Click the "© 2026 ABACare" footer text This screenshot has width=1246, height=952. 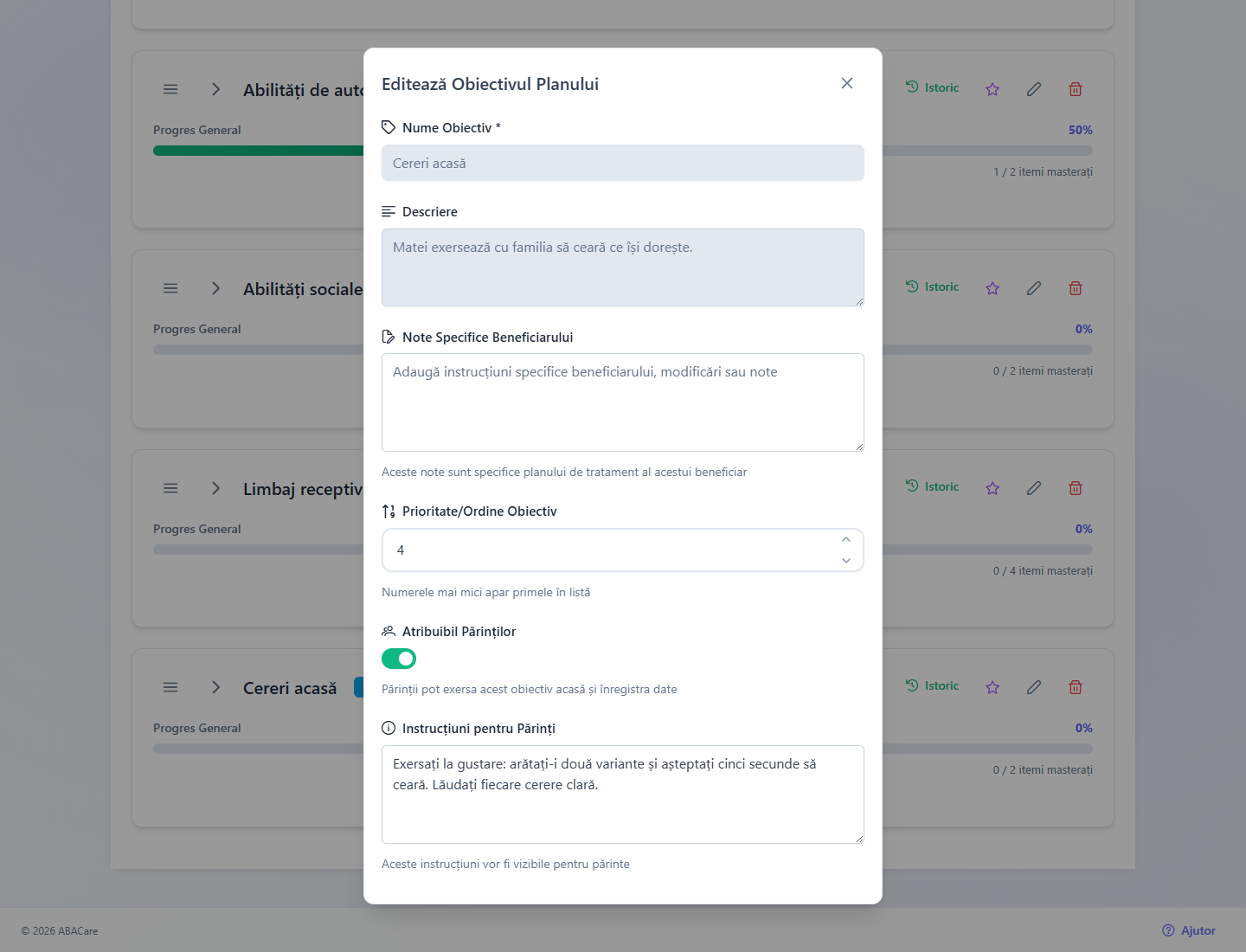pyautogui.click(x=60, y=931)
